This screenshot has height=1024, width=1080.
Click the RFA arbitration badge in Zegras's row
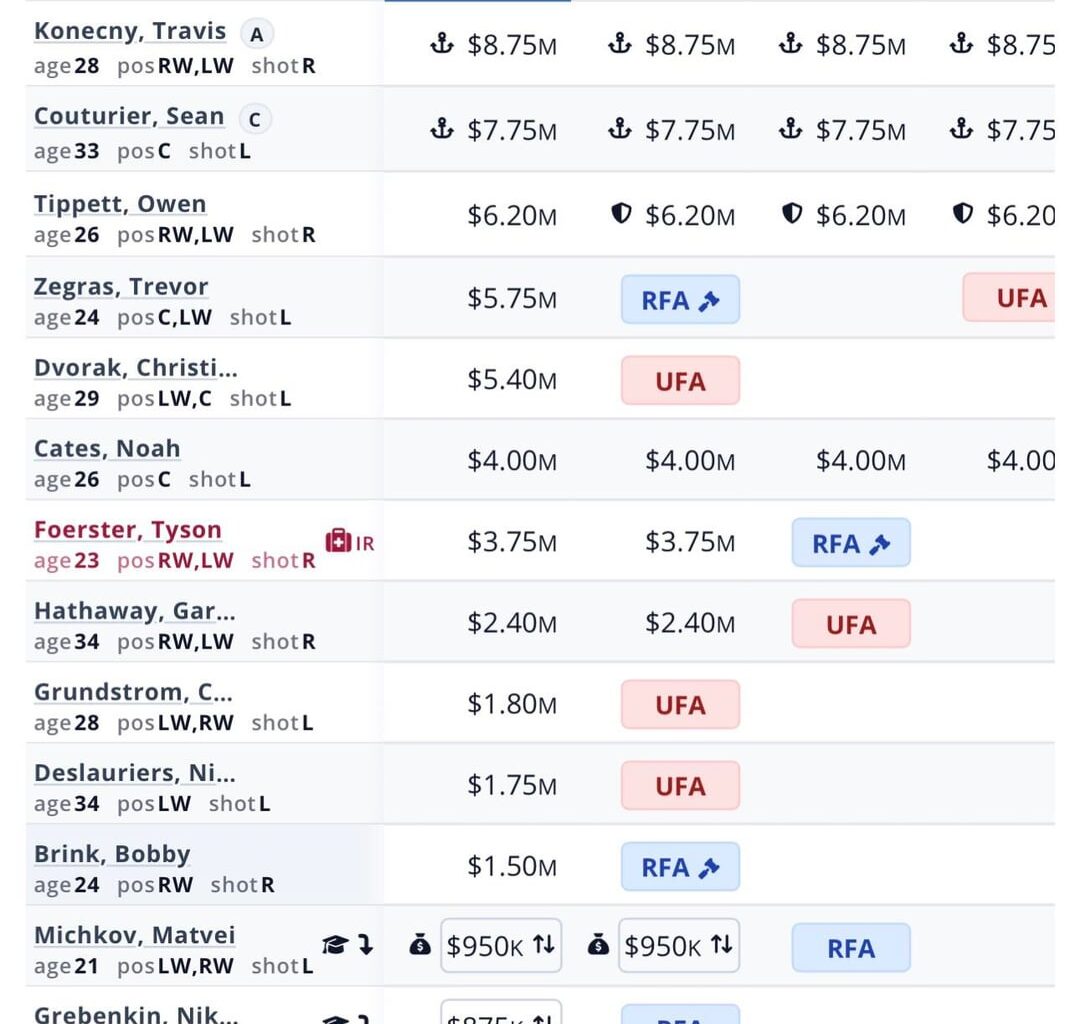[x=680, y=300]
